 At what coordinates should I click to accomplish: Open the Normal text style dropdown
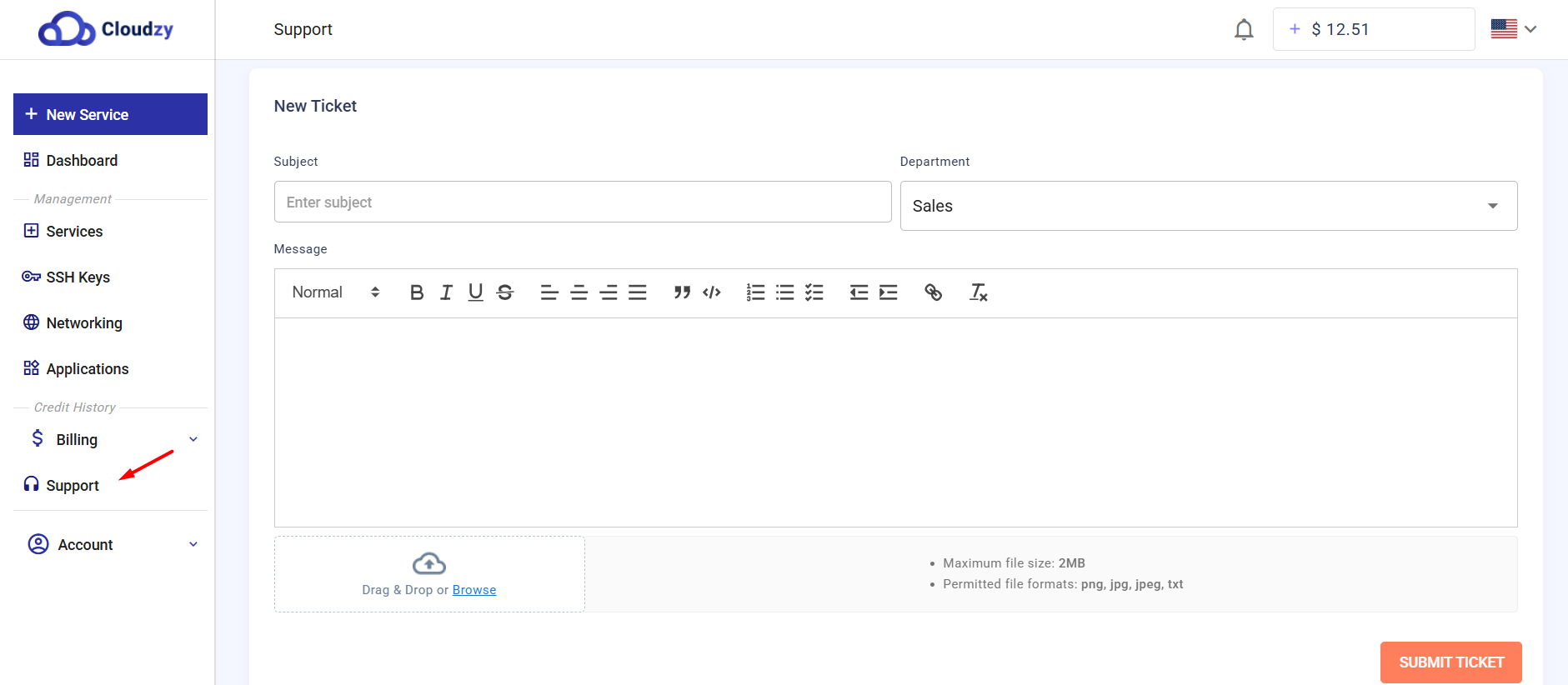(x=336, y=292)
